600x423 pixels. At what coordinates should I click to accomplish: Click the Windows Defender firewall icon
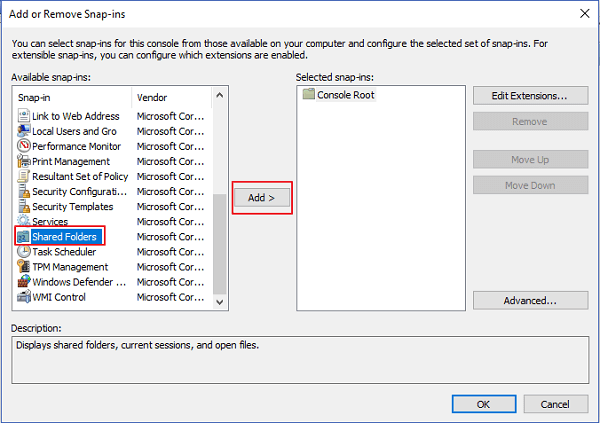point(24,282)
